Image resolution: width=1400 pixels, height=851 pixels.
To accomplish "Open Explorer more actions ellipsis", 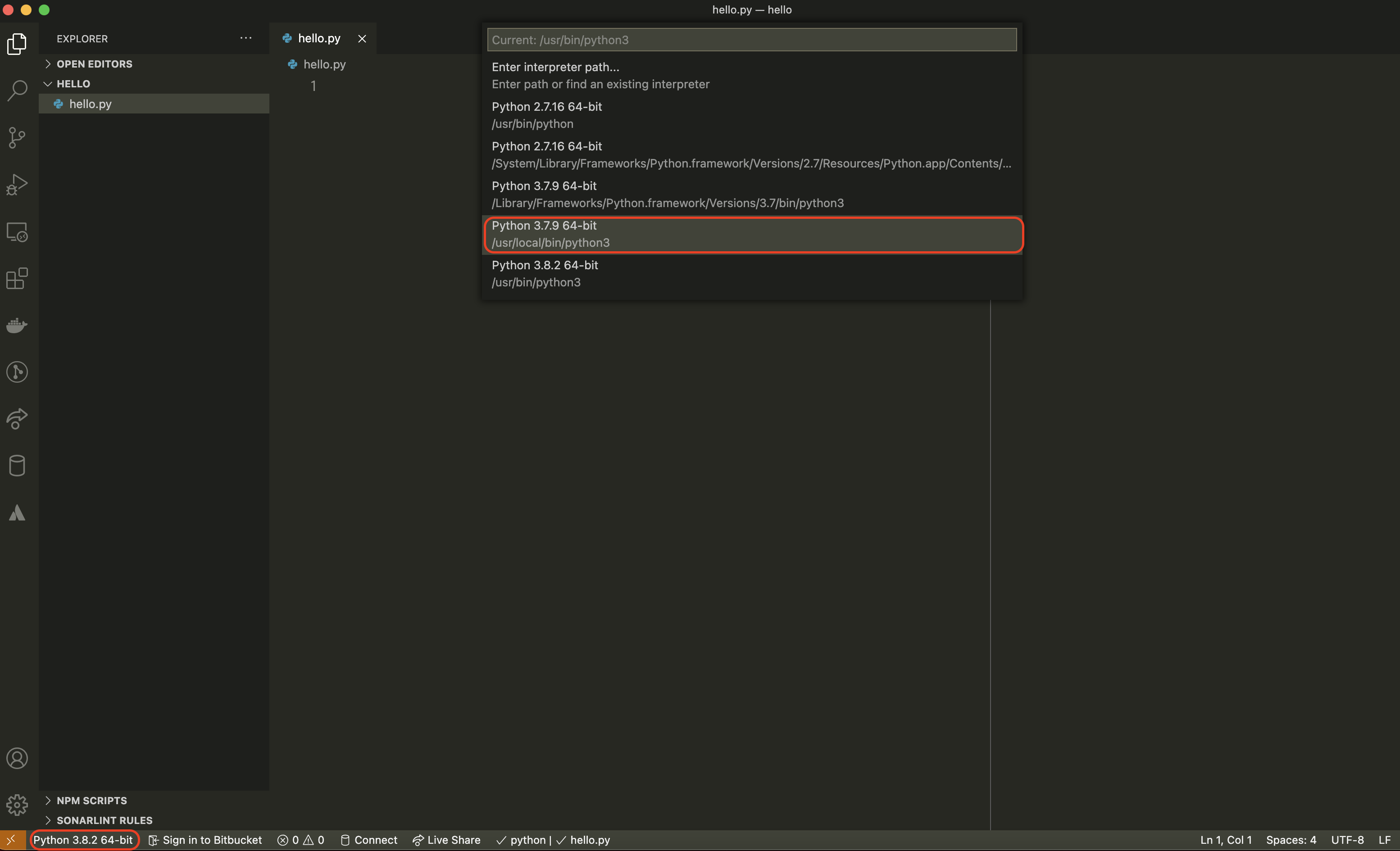I will point(245,38).
